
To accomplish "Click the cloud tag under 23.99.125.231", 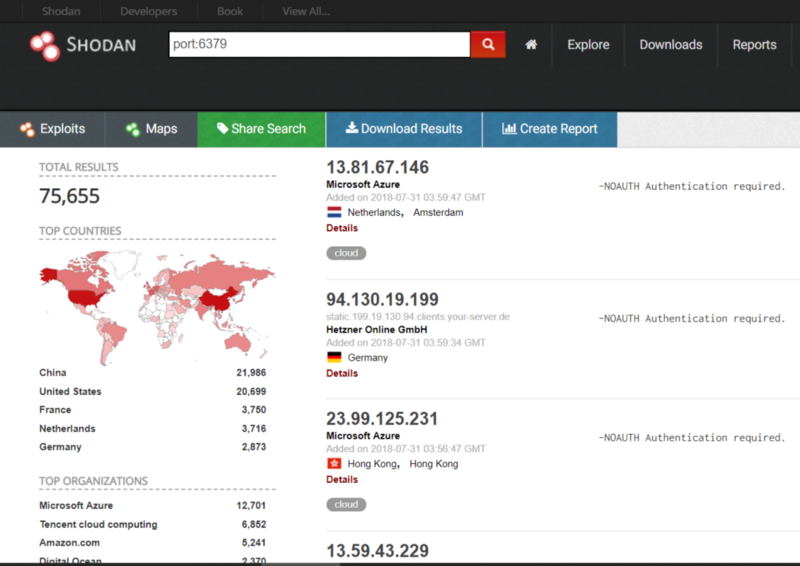I will [346, 505].
